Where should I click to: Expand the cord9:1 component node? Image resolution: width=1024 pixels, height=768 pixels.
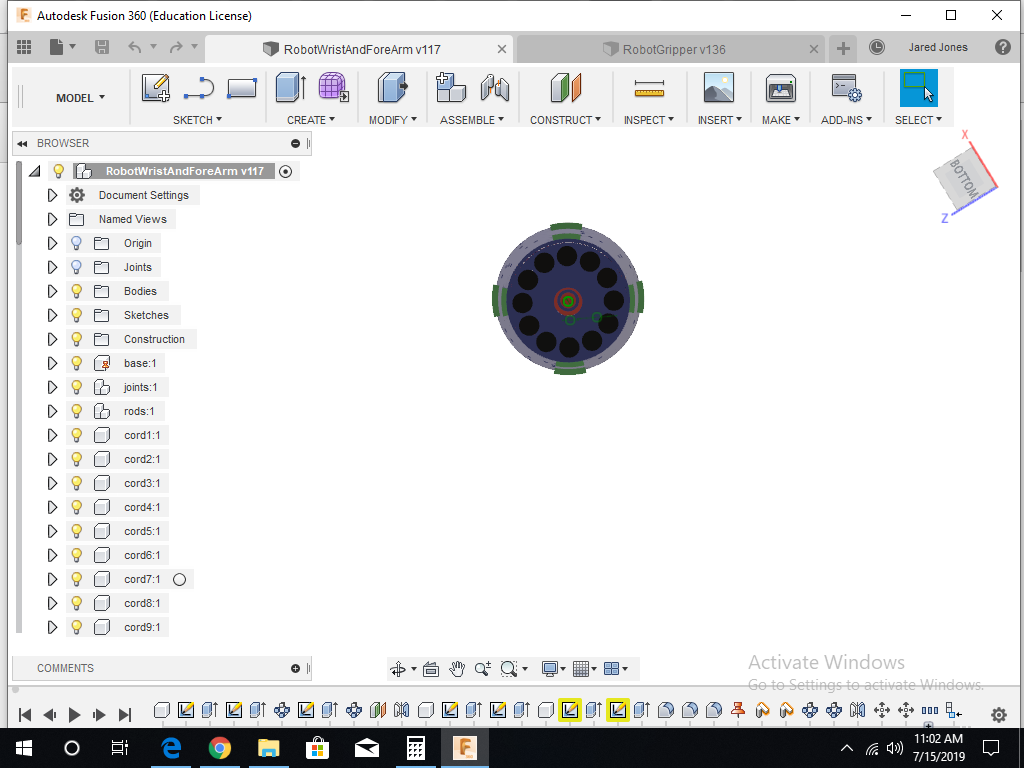(x=52, y=628)
